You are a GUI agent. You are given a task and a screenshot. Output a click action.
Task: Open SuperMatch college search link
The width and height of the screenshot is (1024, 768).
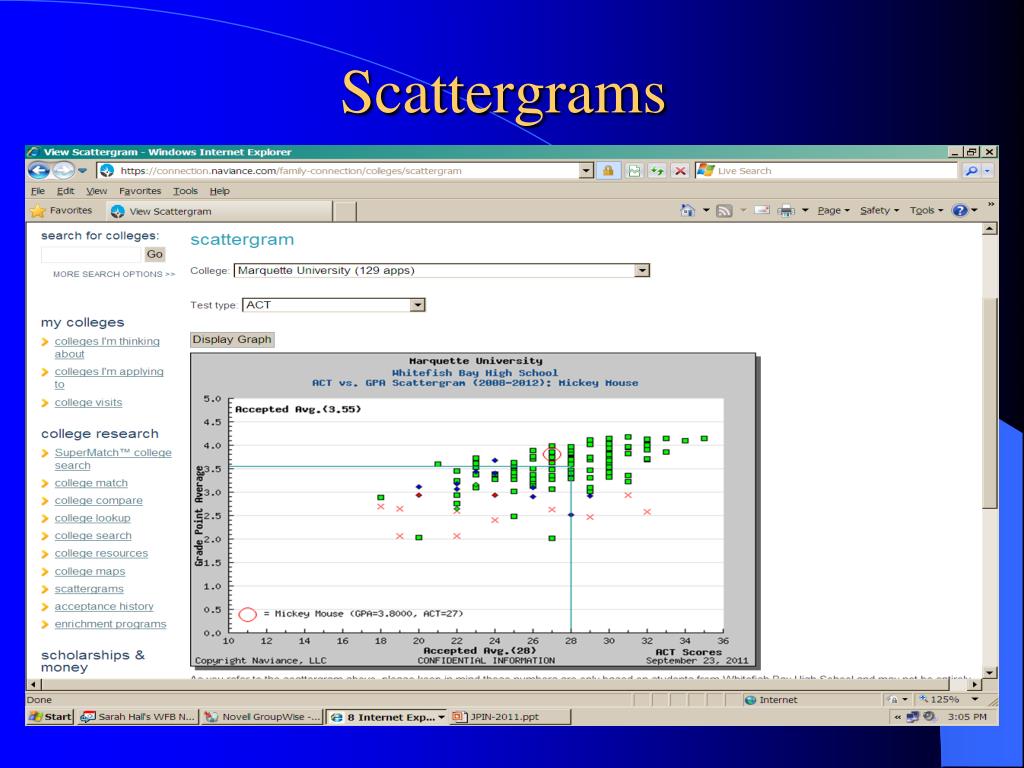(113, 458)
